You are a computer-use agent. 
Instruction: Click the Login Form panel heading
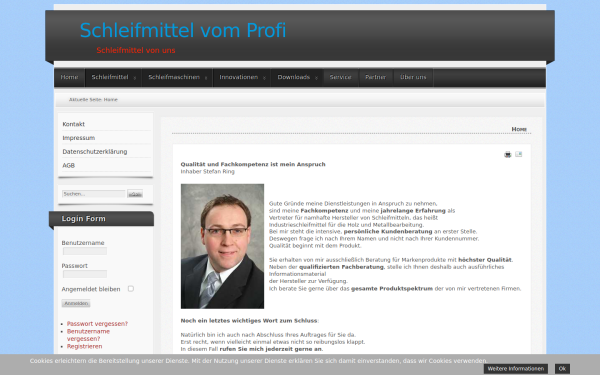click(x=83, y=218)
